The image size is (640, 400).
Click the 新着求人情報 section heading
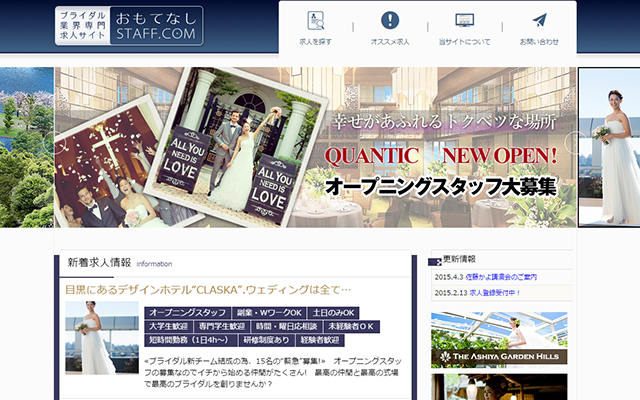coord(99,262)
